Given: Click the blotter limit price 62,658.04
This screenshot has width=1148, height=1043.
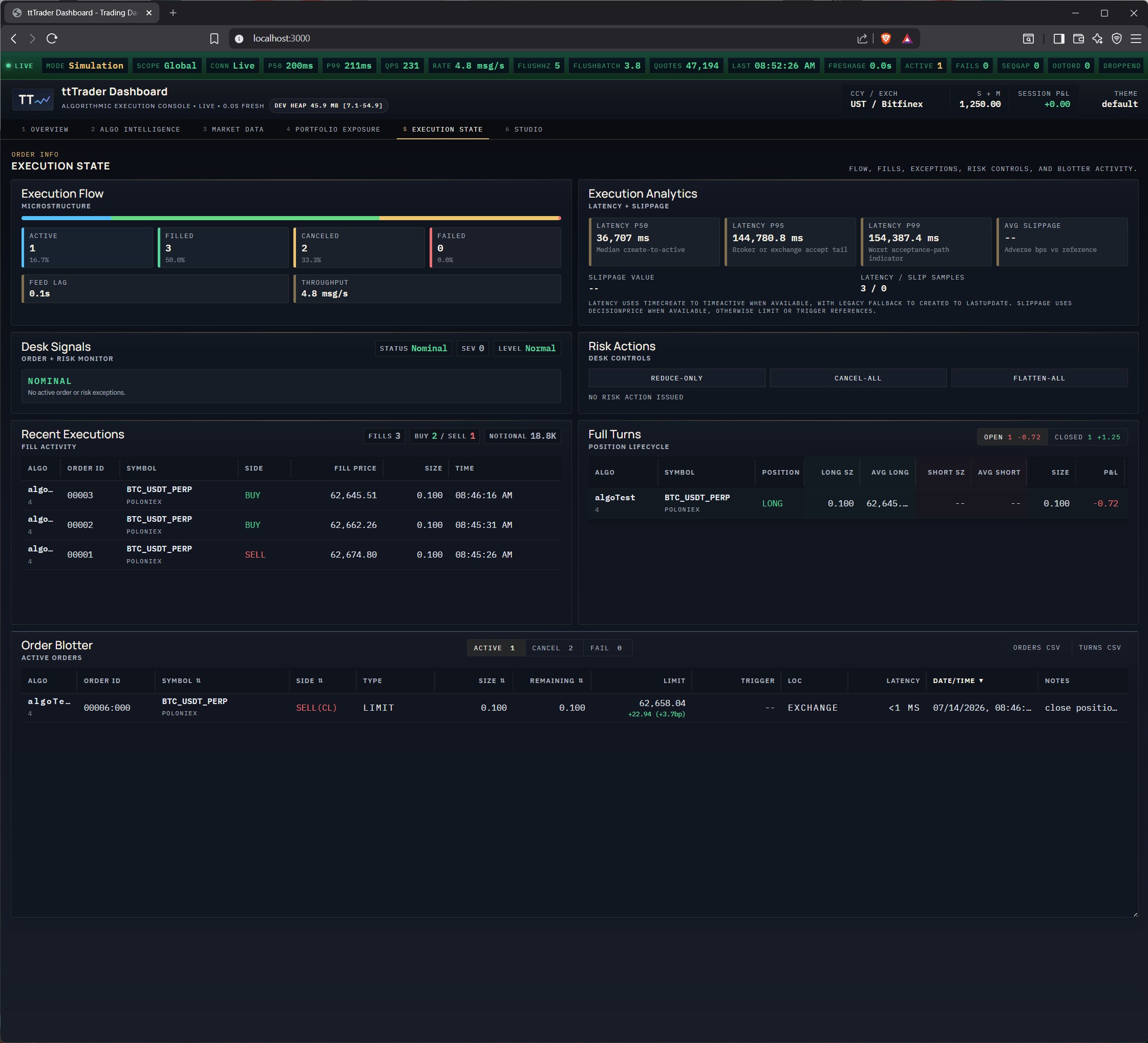Looking at the screenshot, I should [662, 703].
